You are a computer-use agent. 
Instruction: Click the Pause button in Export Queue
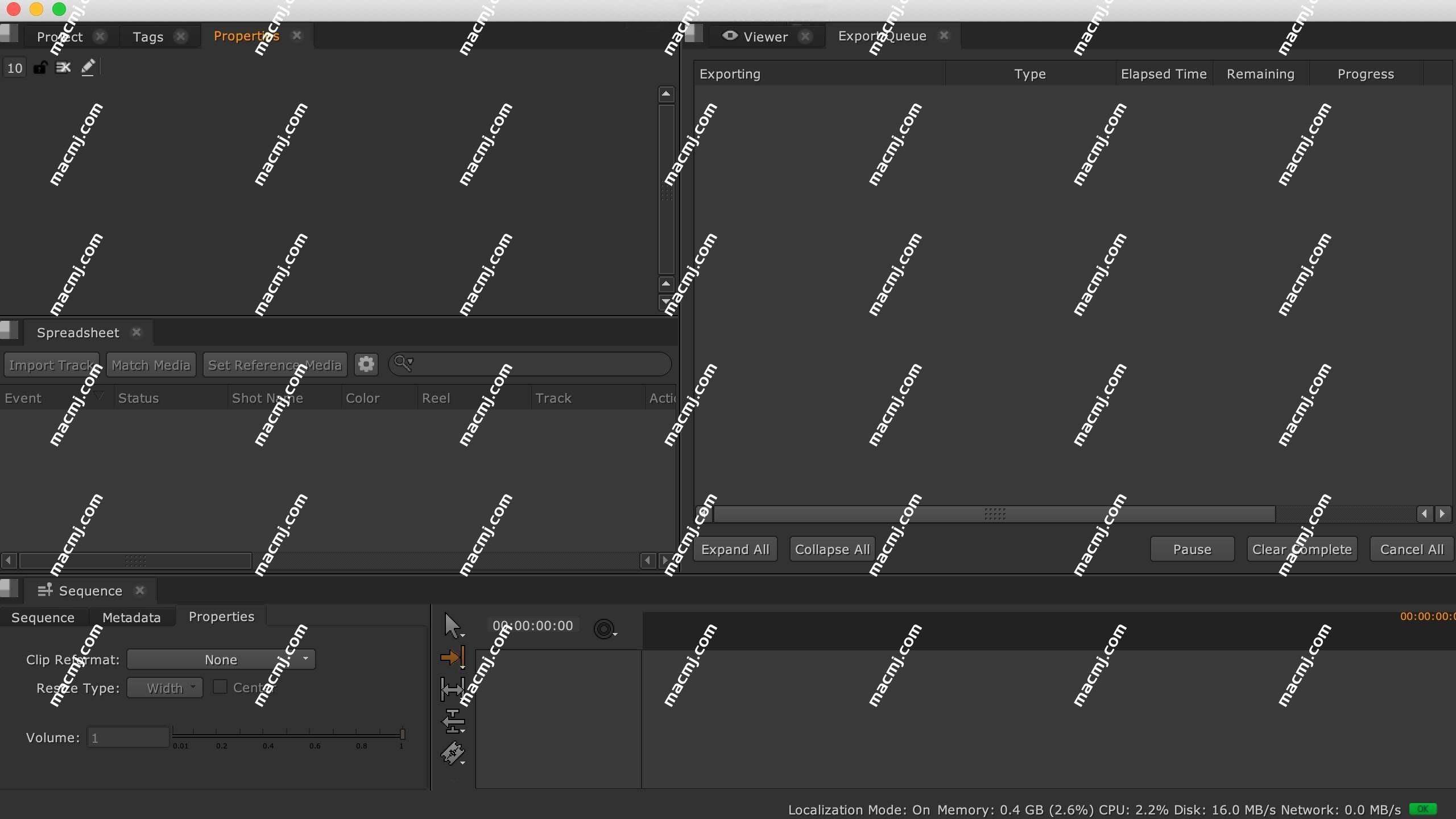1192,548
